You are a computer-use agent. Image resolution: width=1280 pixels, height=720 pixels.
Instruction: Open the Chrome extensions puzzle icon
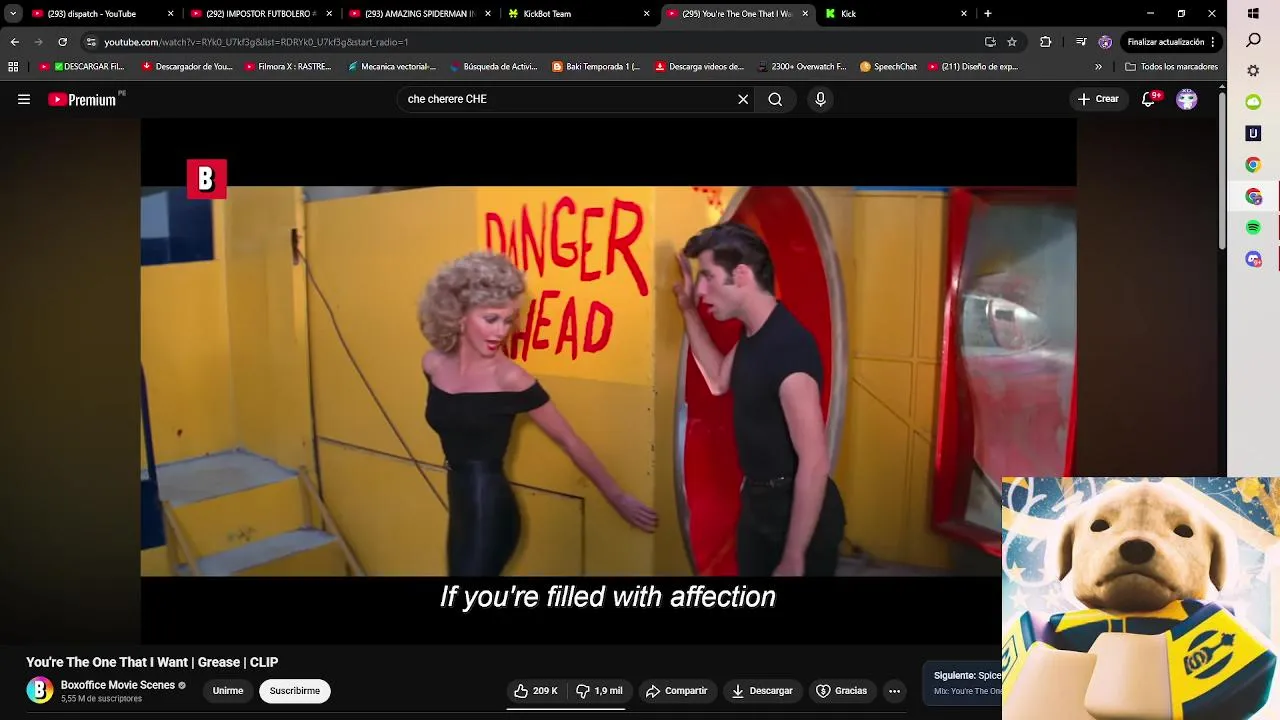click(x=1046, y=42)
